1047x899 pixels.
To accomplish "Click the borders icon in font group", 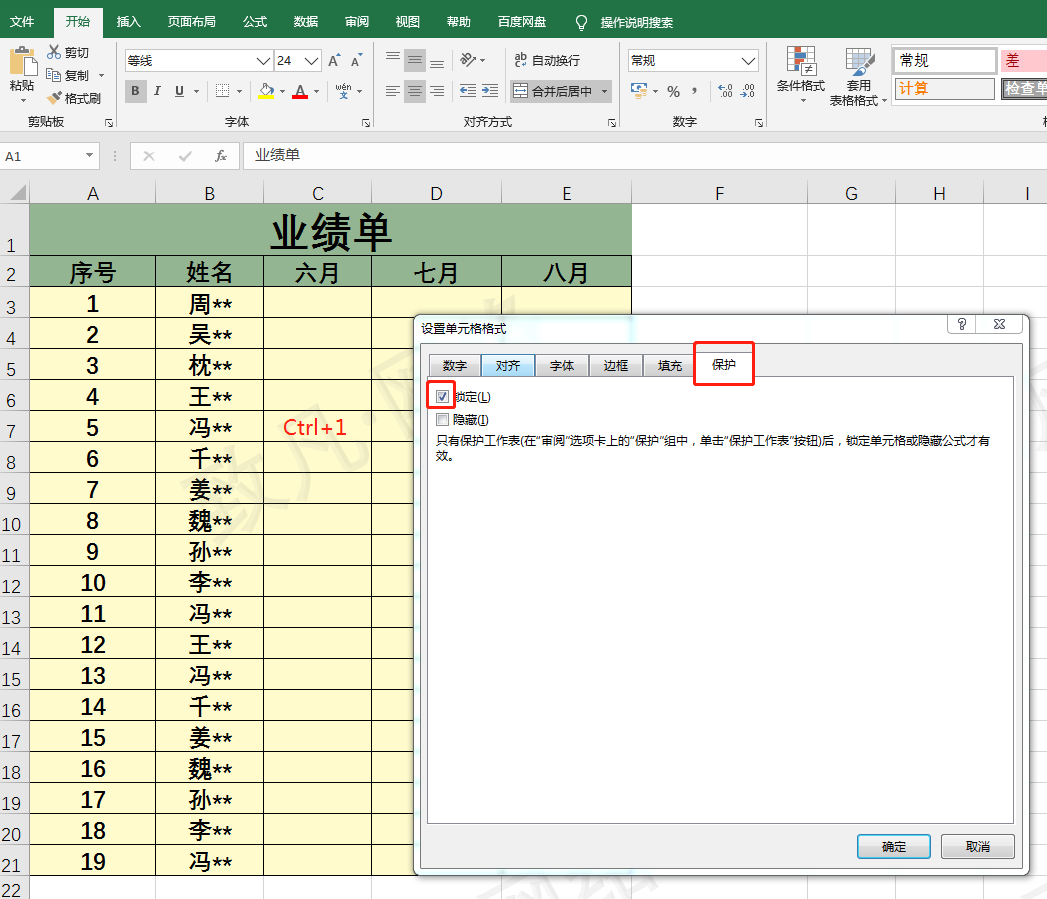I will click(222, 91).
